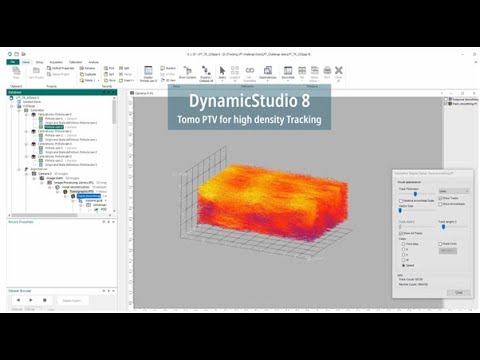Click the Sort records button
This screenshot has height=360, width=480.
(109, 74)
